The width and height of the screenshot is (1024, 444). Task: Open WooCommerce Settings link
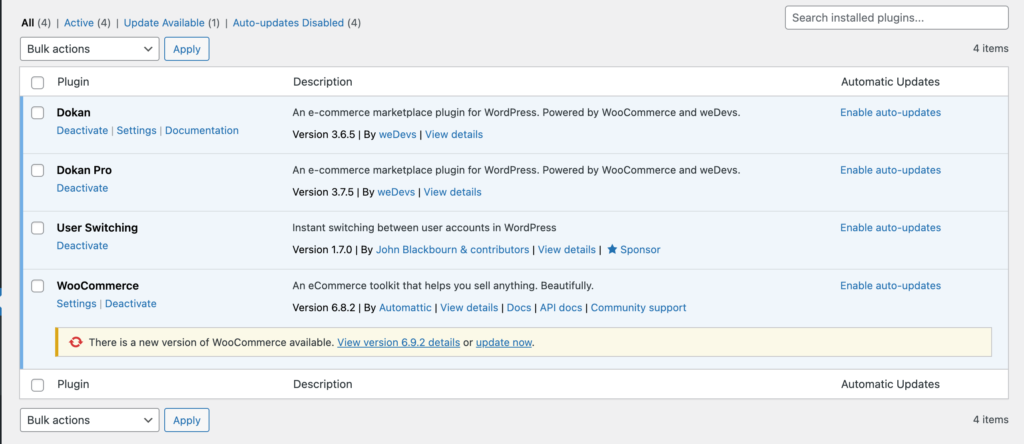(76, 304)
